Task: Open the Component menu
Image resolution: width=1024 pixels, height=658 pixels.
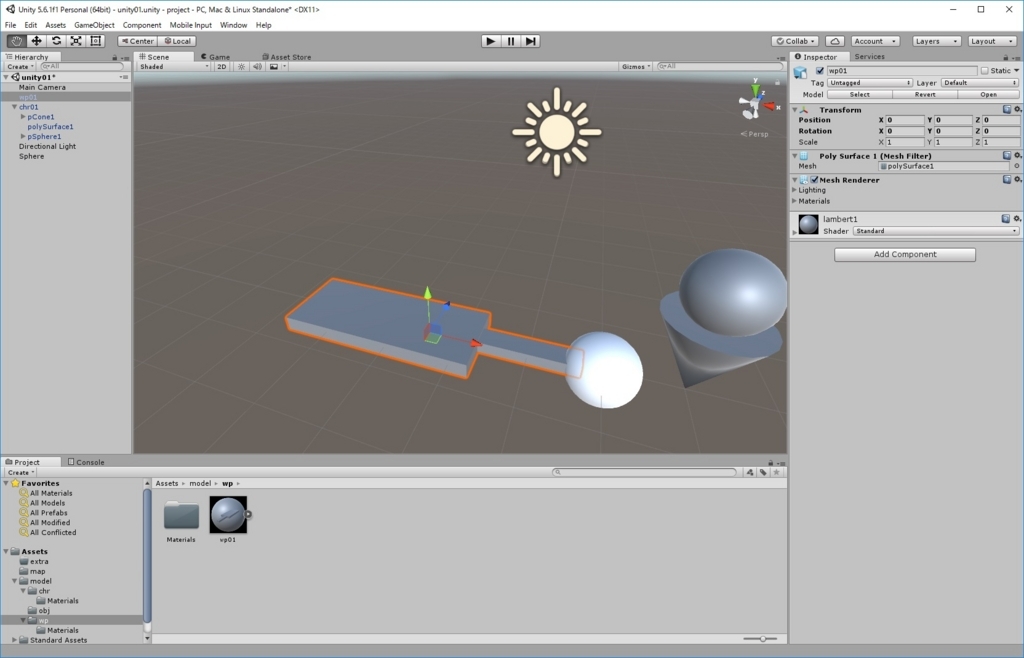Action: pos(142,25)
